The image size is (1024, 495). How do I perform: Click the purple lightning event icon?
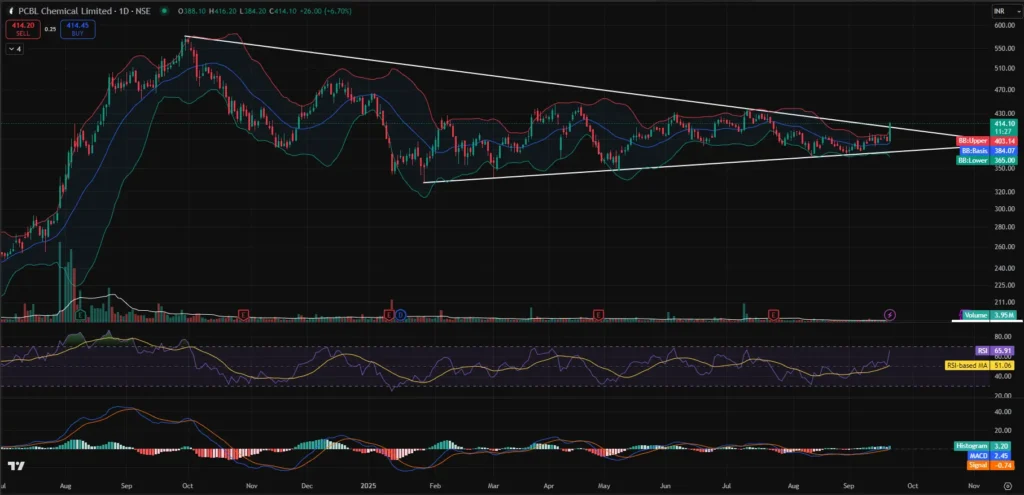(x=890, y=315)
